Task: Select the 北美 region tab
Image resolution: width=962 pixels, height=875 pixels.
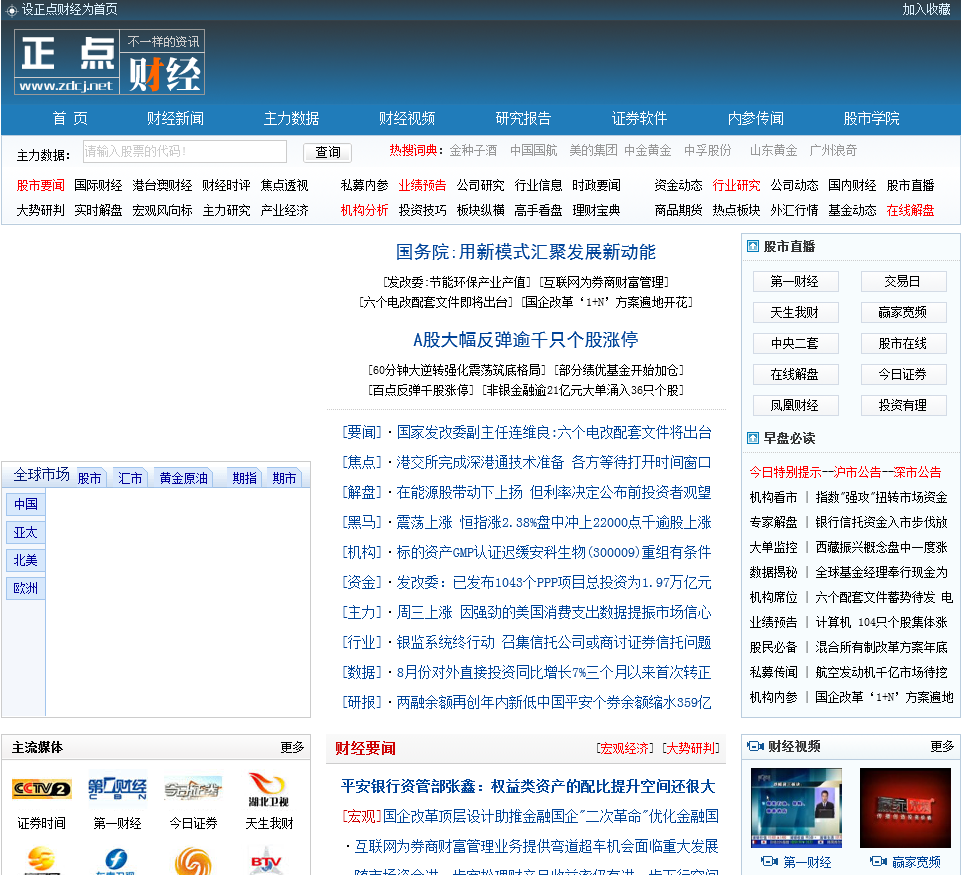Action: 26,560
